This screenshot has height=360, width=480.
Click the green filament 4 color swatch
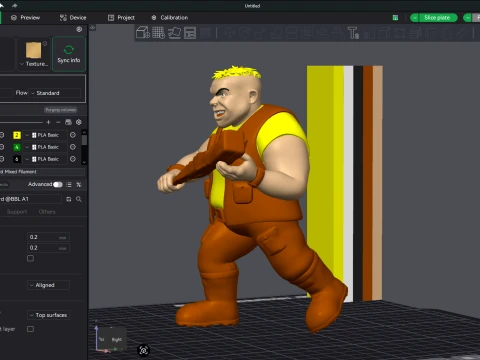(x=17, y=147)
